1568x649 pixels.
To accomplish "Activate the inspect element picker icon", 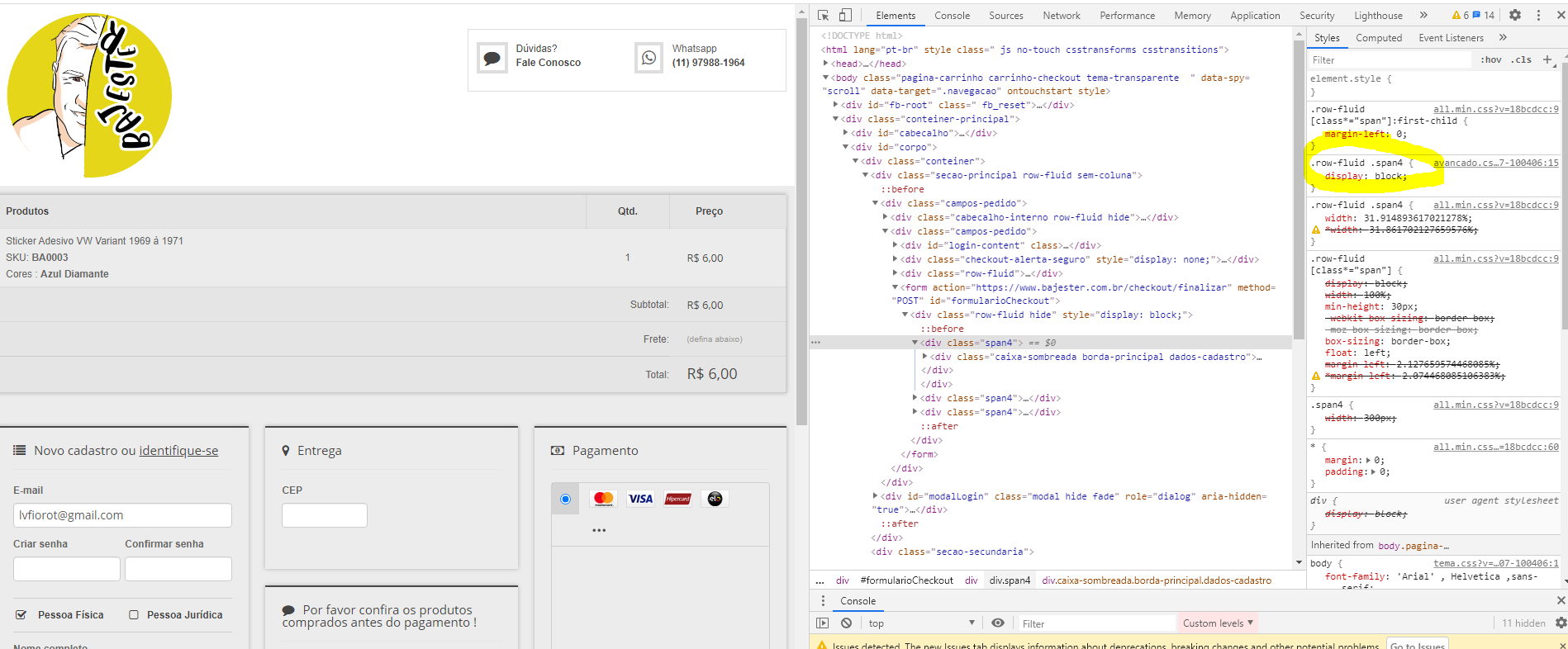I will [x=823, y=15].
